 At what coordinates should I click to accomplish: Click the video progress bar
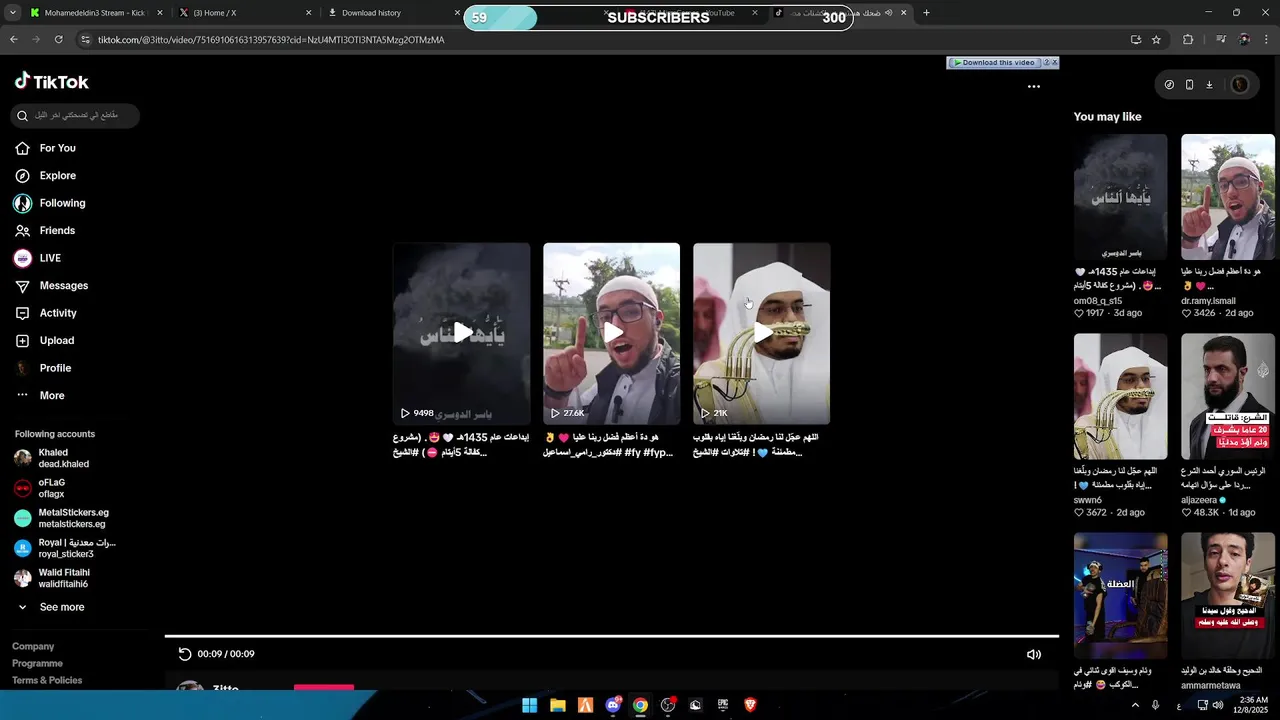point(612,636)
